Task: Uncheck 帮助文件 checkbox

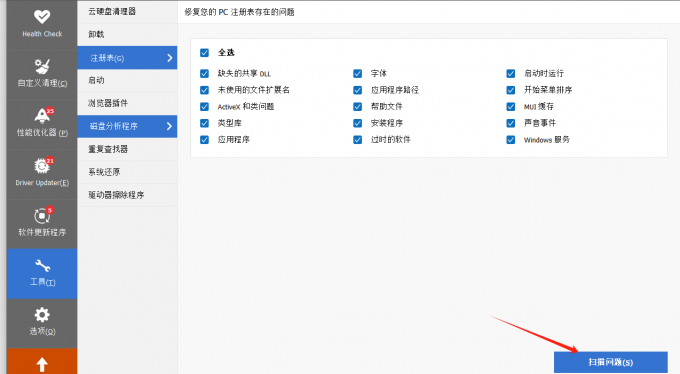Action: (357, 107)
